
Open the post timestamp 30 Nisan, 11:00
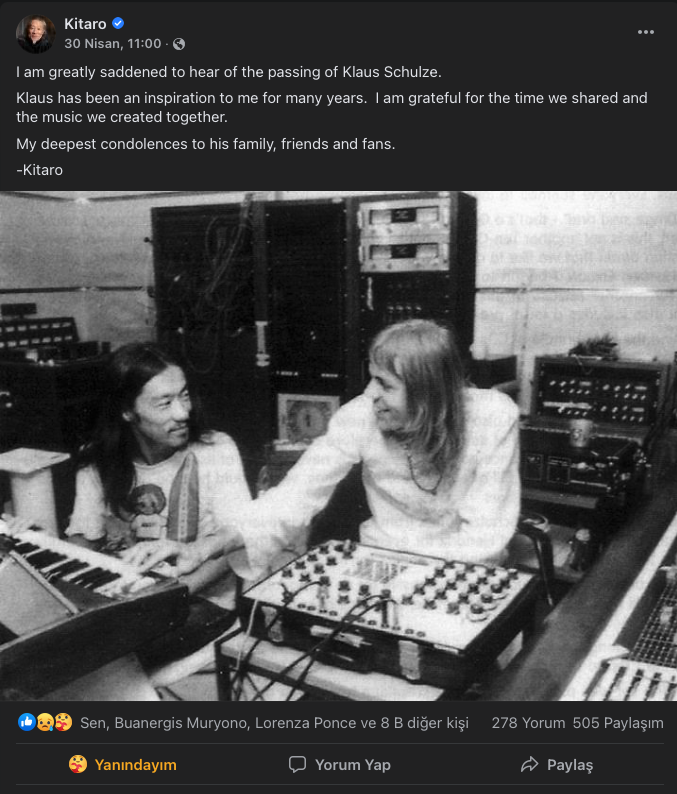tap(112, 44)
